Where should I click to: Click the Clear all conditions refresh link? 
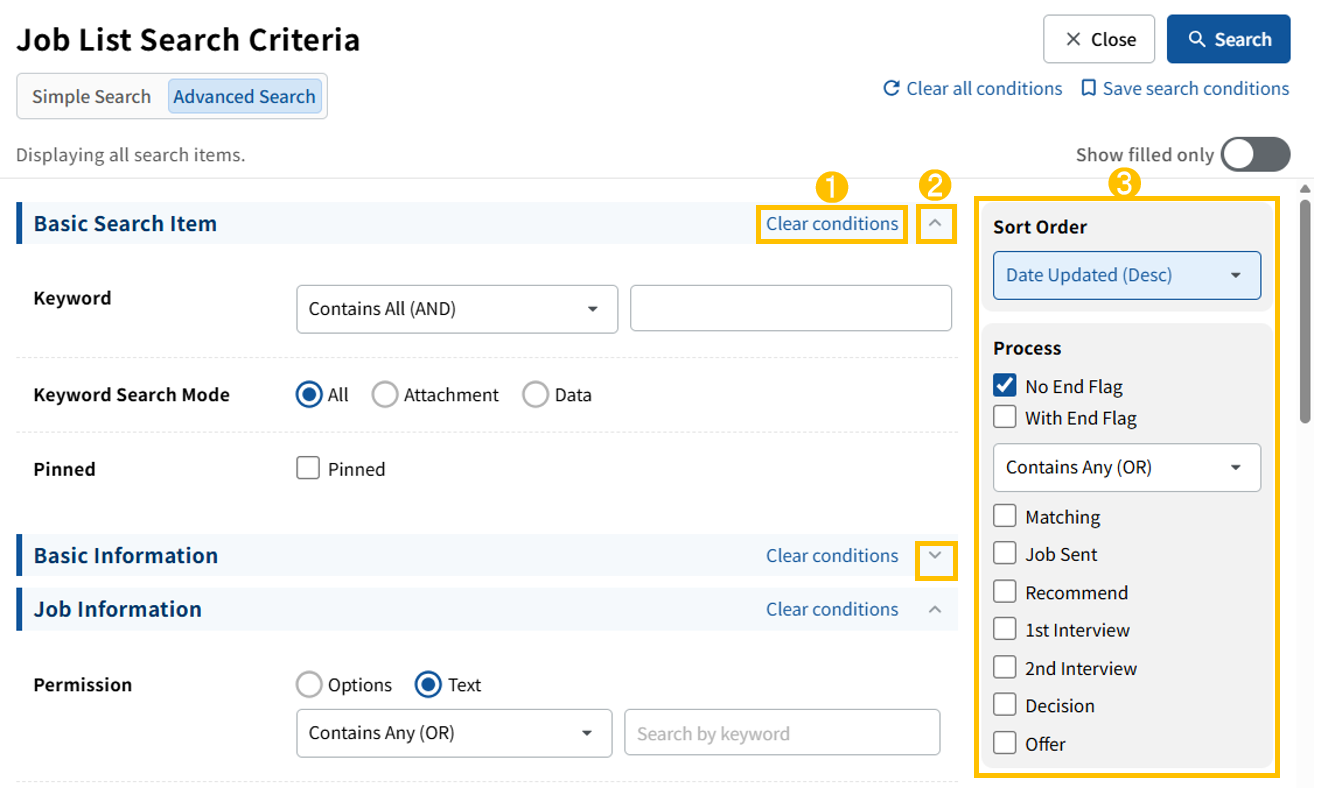pyautogui.click(x=972, y=89)
